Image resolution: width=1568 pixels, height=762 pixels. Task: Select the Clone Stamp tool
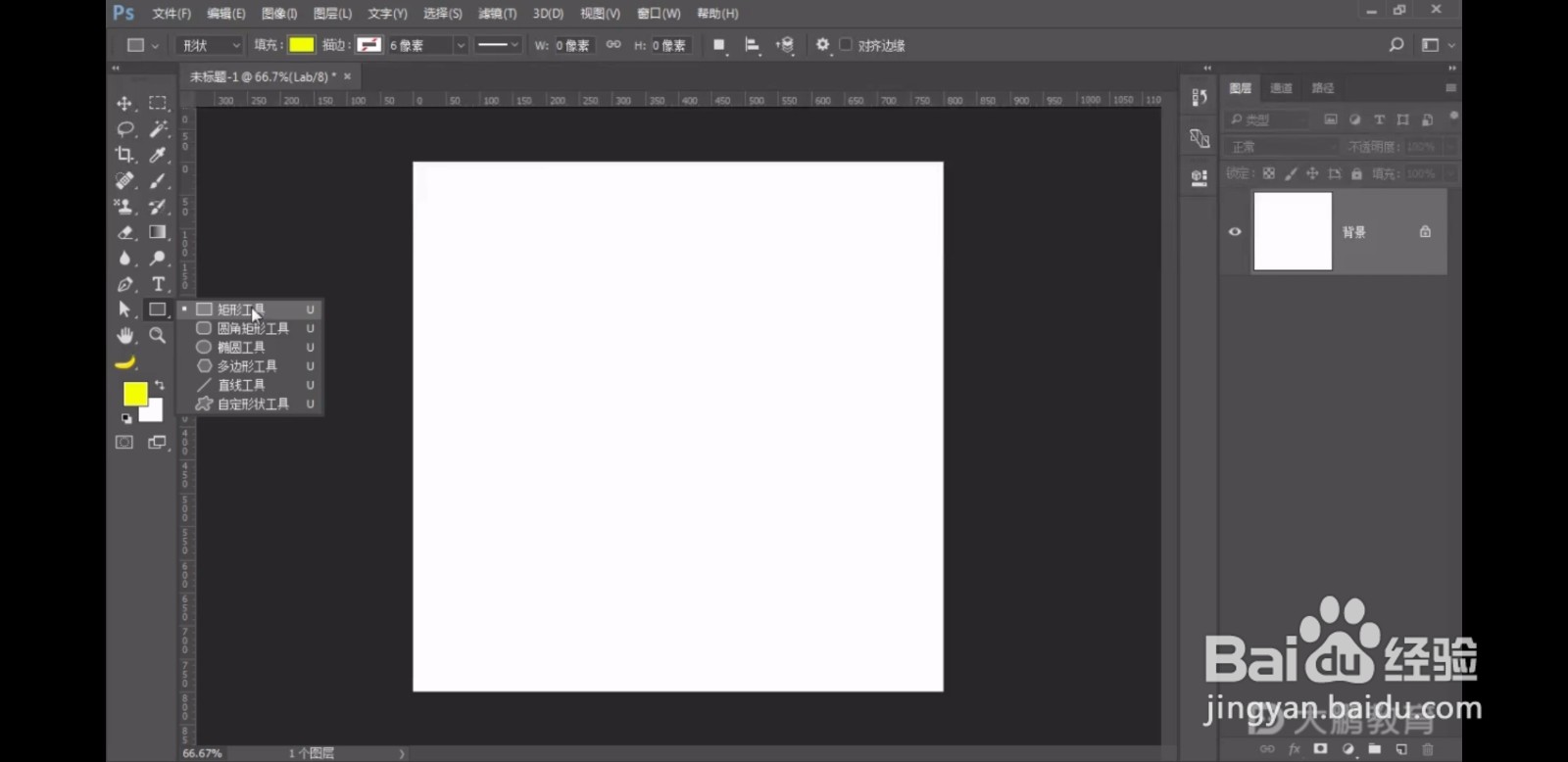pyautogui.click(x=124, y=206)
